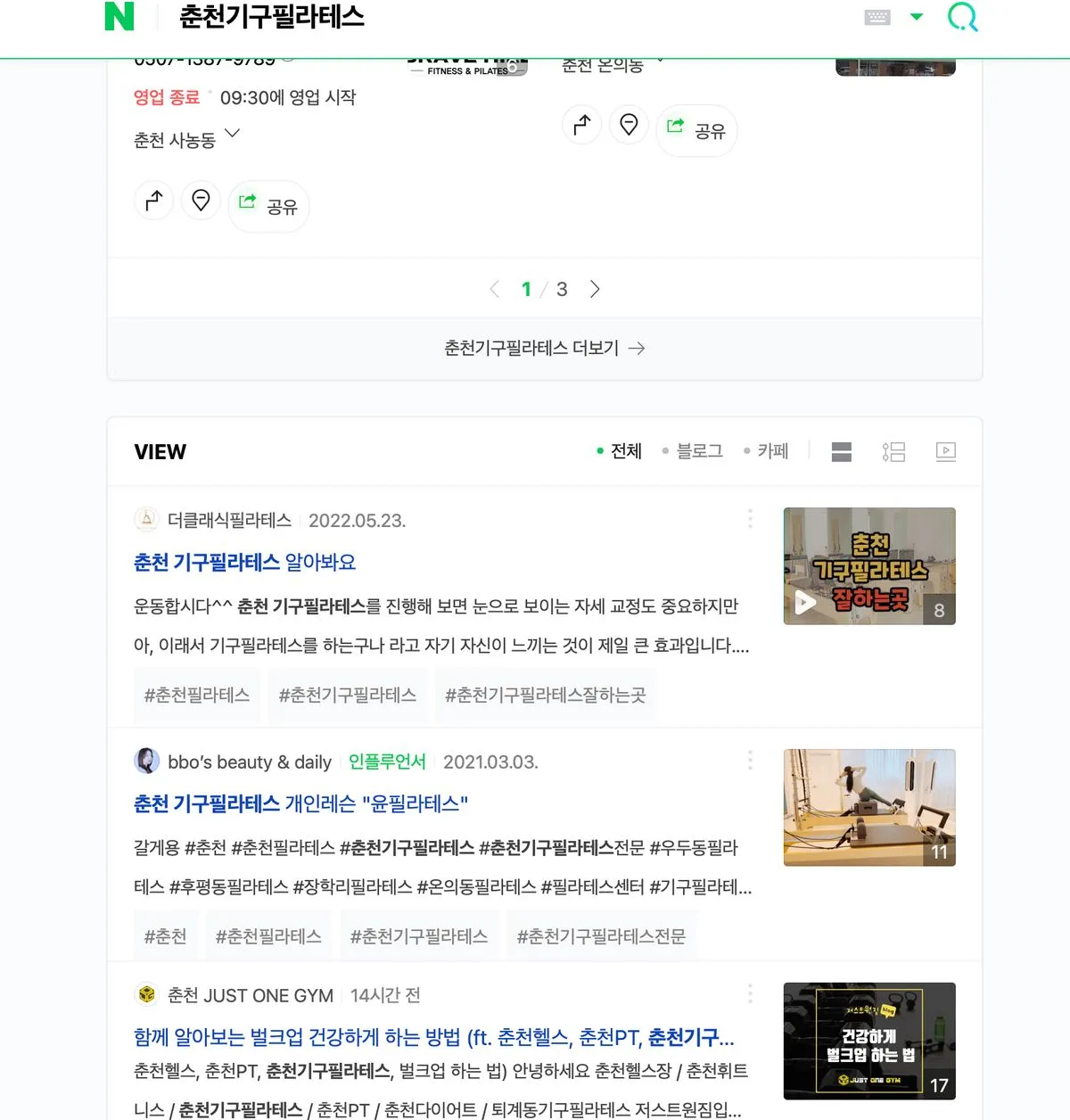Go to previous page of place results
The image size is (1070, 1120).
[x=495, y=289]
